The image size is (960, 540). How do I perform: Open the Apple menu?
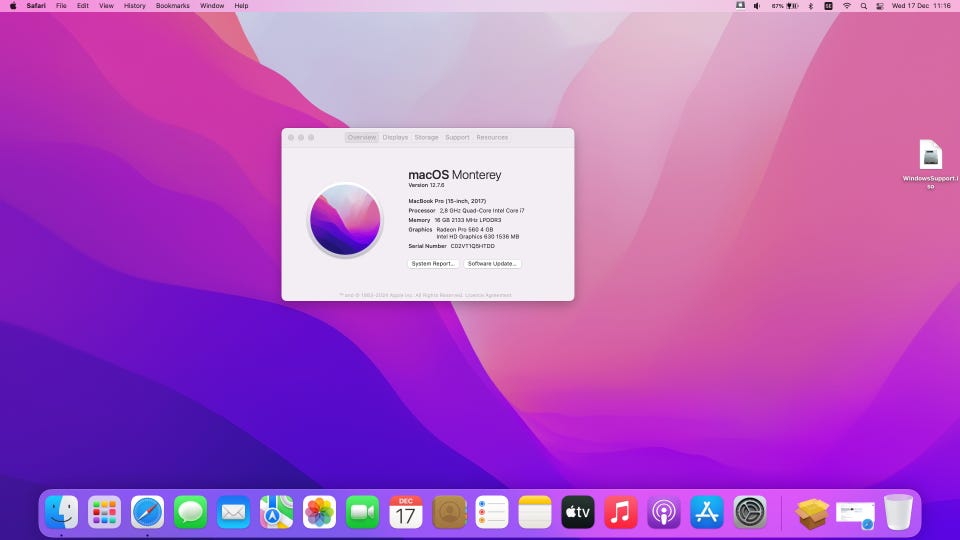13,6
